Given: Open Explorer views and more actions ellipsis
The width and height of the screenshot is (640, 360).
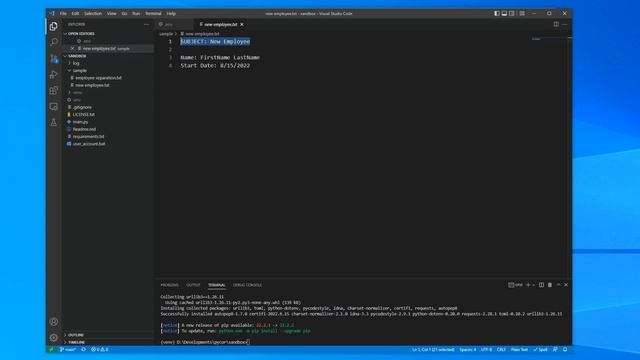Looking at the screenshot, I should click(147, 24).
